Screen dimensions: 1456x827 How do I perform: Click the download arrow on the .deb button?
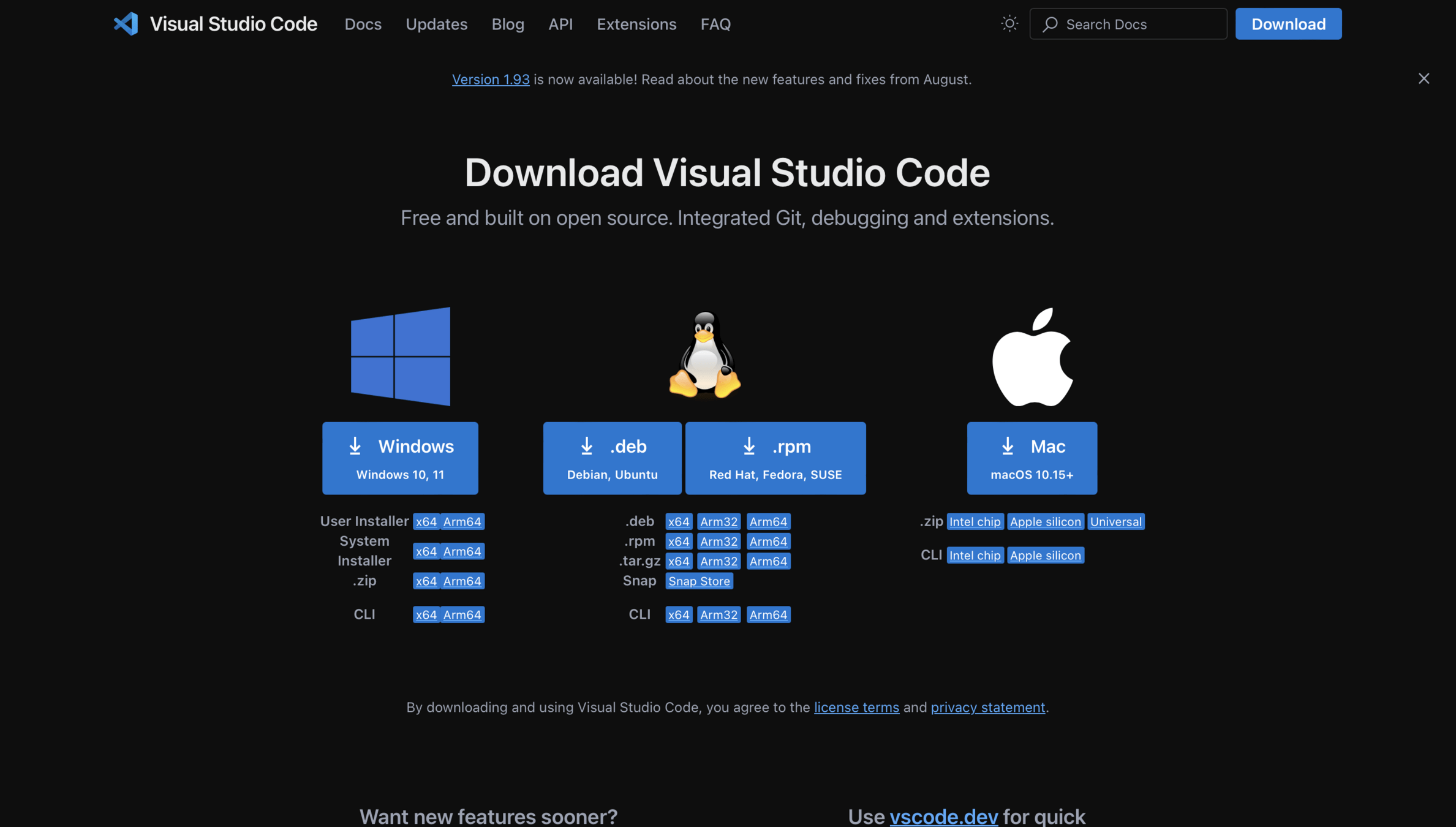point(587,446)
